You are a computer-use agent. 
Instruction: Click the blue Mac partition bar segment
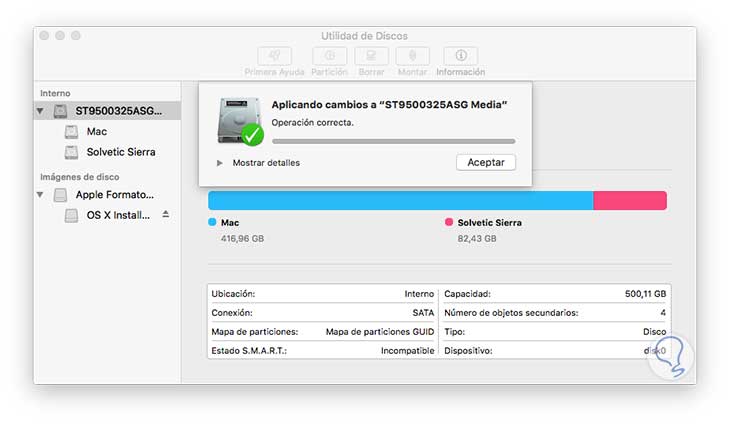point(400,201)
